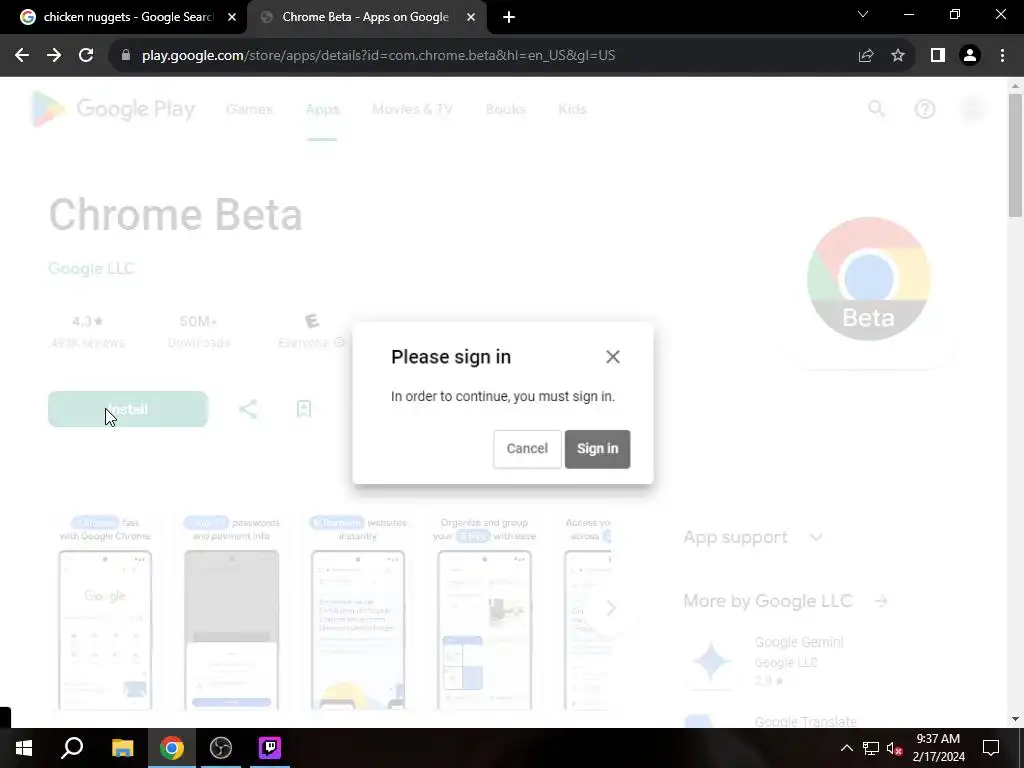Click the Sign in button
Viewport: 1024px width, 768px height.
pos(597,449)
